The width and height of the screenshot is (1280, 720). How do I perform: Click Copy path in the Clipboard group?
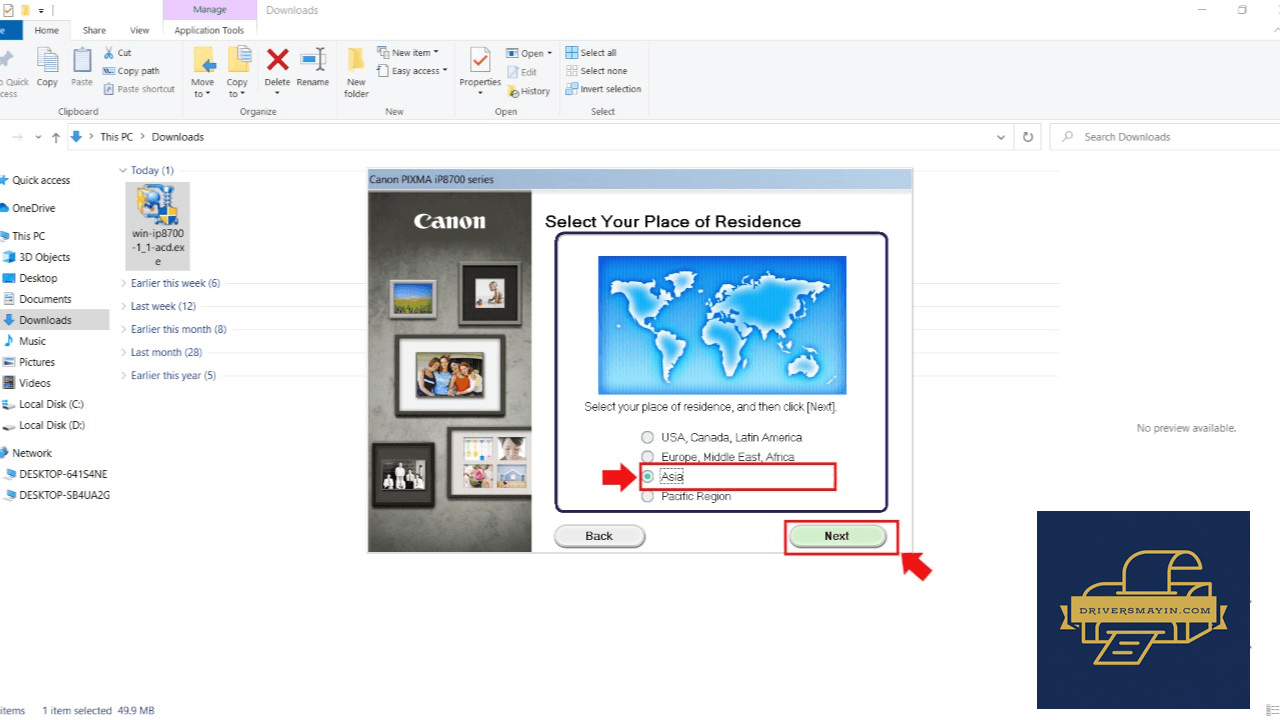pos(131,71)
